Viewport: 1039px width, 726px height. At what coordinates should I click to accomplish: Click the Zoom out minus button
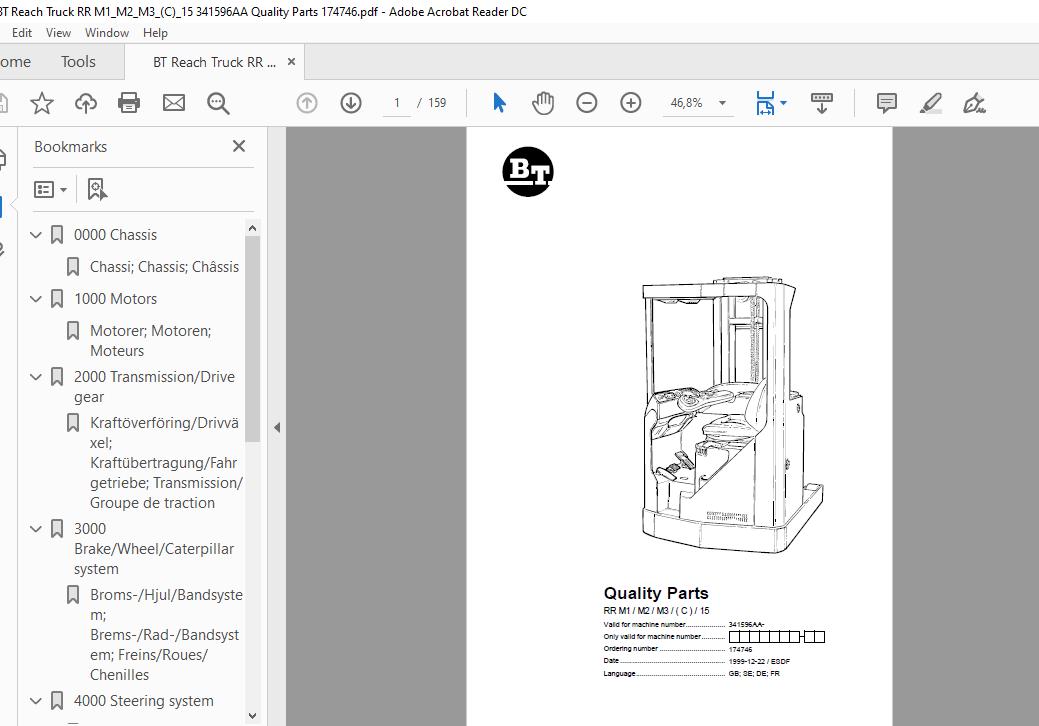587,103
